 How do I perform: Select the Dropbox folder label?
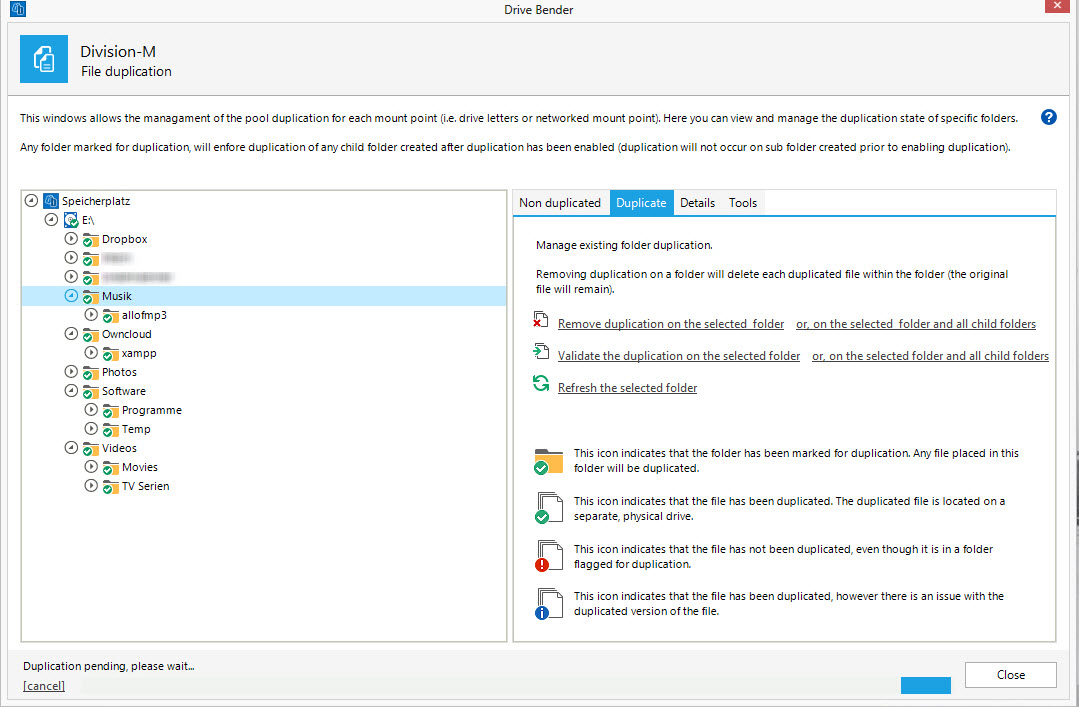pos(125,239)
